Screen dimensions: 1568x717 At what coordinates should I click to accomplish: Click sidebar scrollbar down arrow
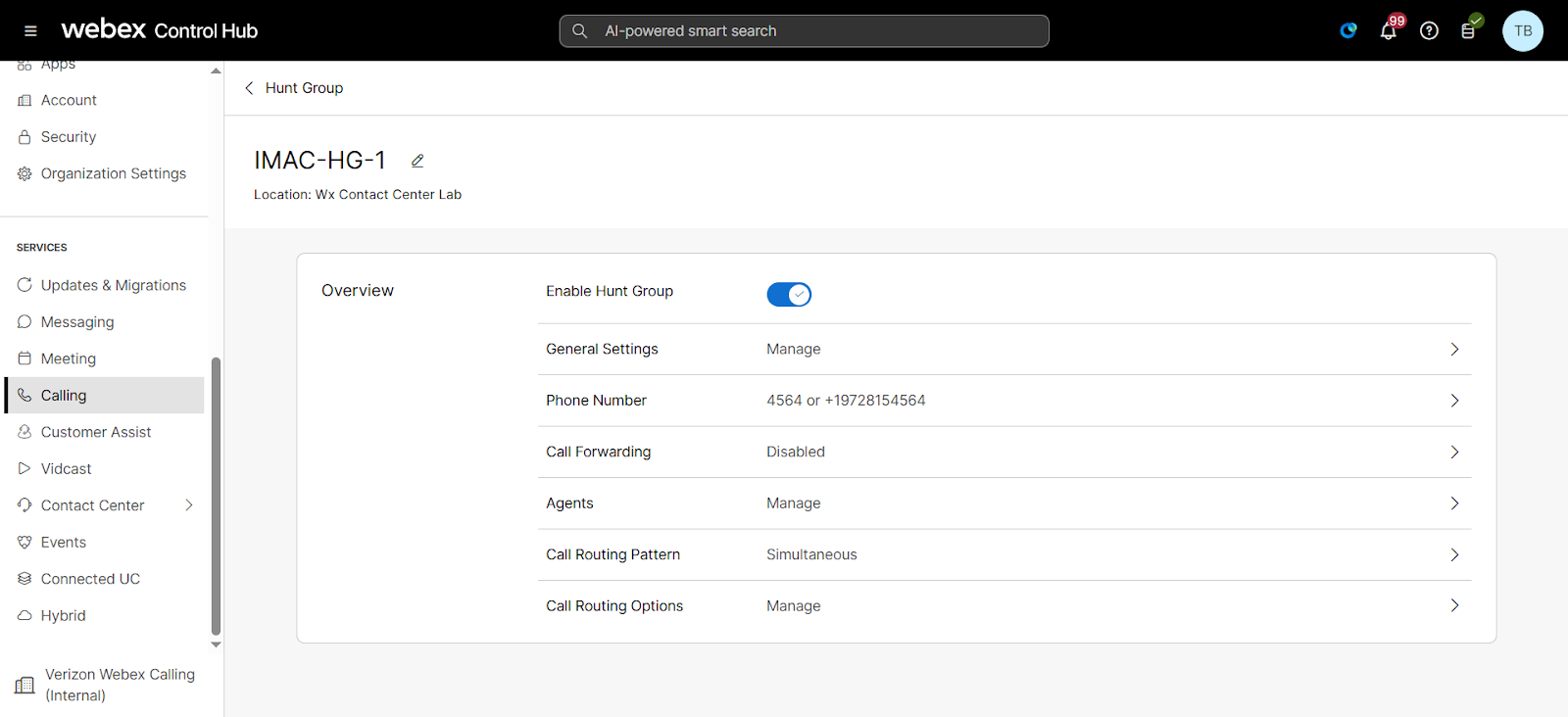click(x=216, y=645)
